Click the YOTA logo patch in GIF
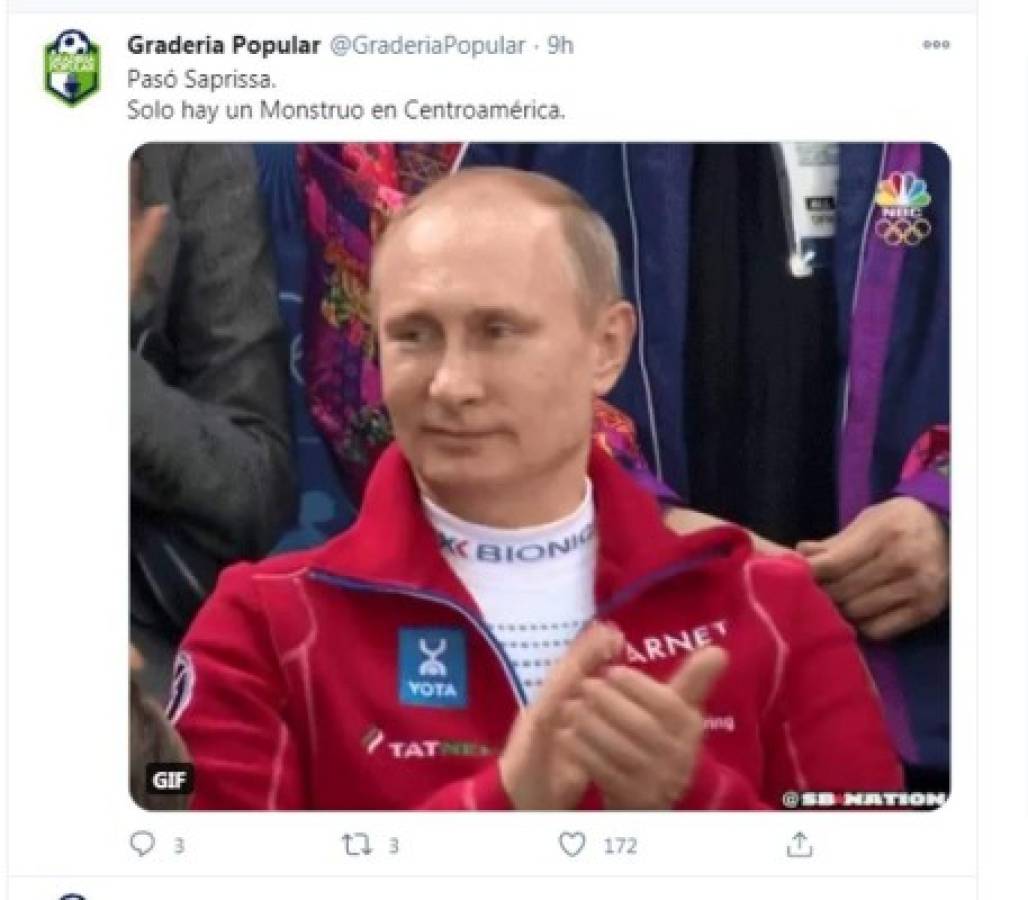This screenshot has height=900, width=1028. [x=433, y=668]
